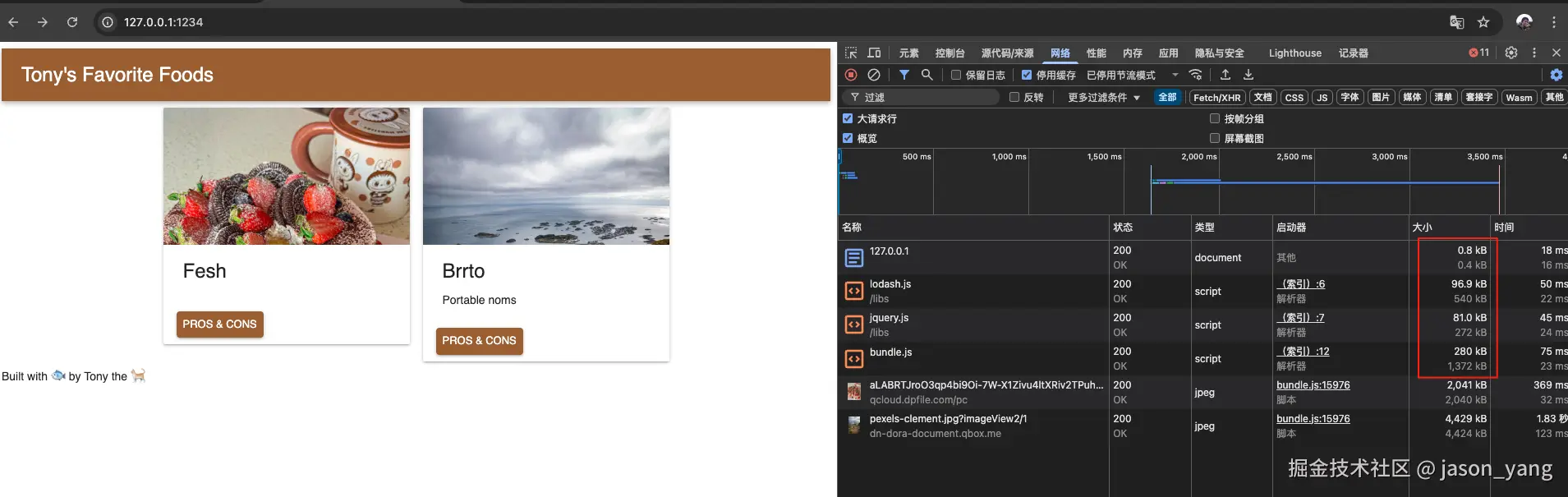Viewport: 1568px width, 497px height.
Task: Click the document icon of 127.0.0.1 request
Action: click(854, 258)
